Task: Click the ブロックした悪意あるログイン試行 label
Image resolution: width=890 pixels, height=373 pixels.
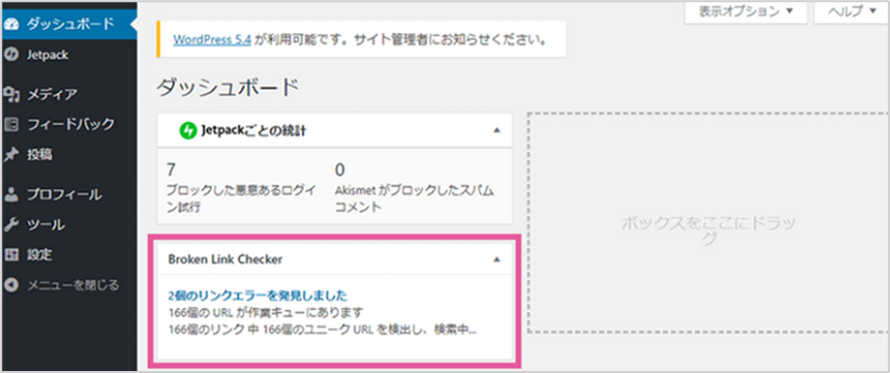Action: pos(242,199)
